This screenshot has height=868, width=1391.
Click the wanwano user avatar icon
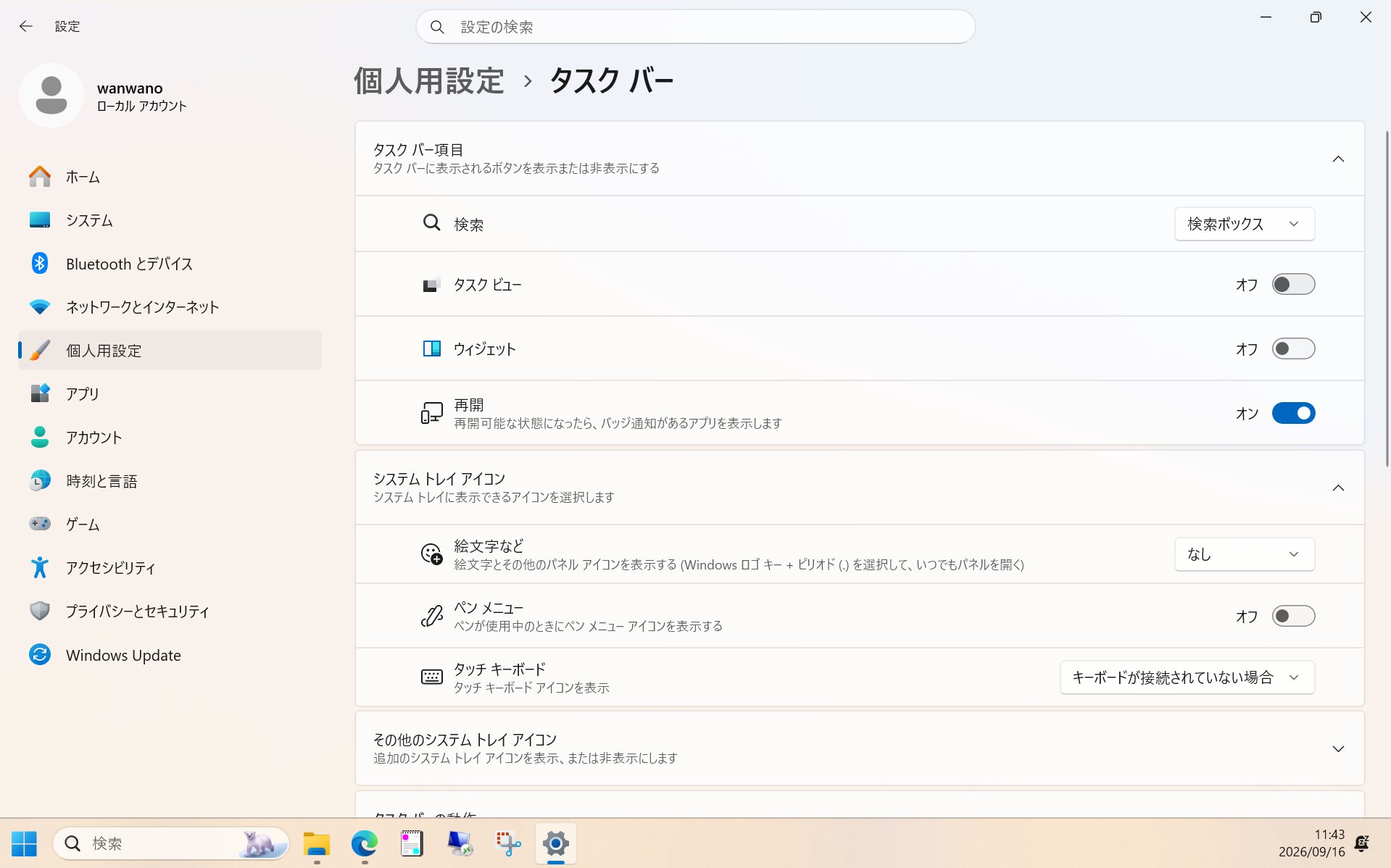[51, 96]
